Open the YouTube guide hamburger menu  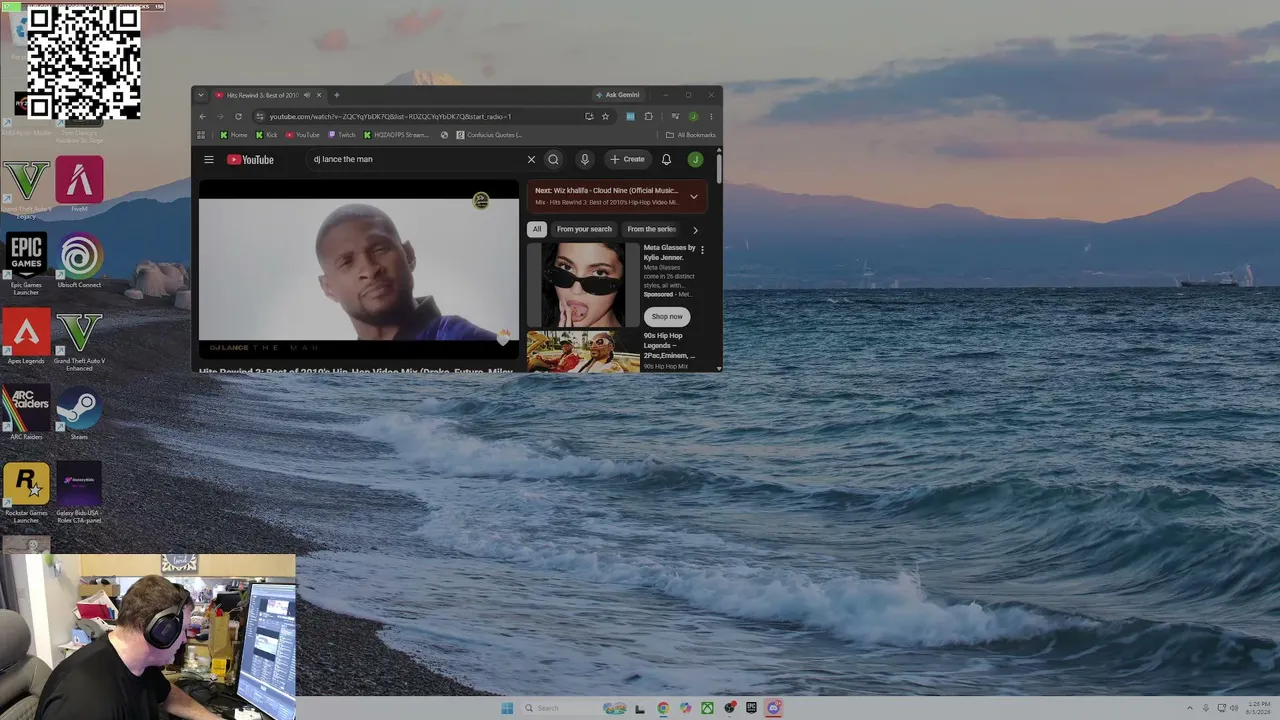[x=209, y=159]
